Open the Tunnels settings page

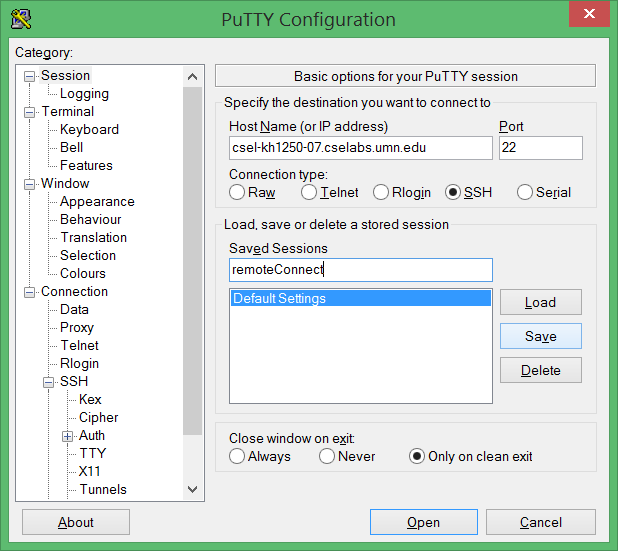coord(103,489)
